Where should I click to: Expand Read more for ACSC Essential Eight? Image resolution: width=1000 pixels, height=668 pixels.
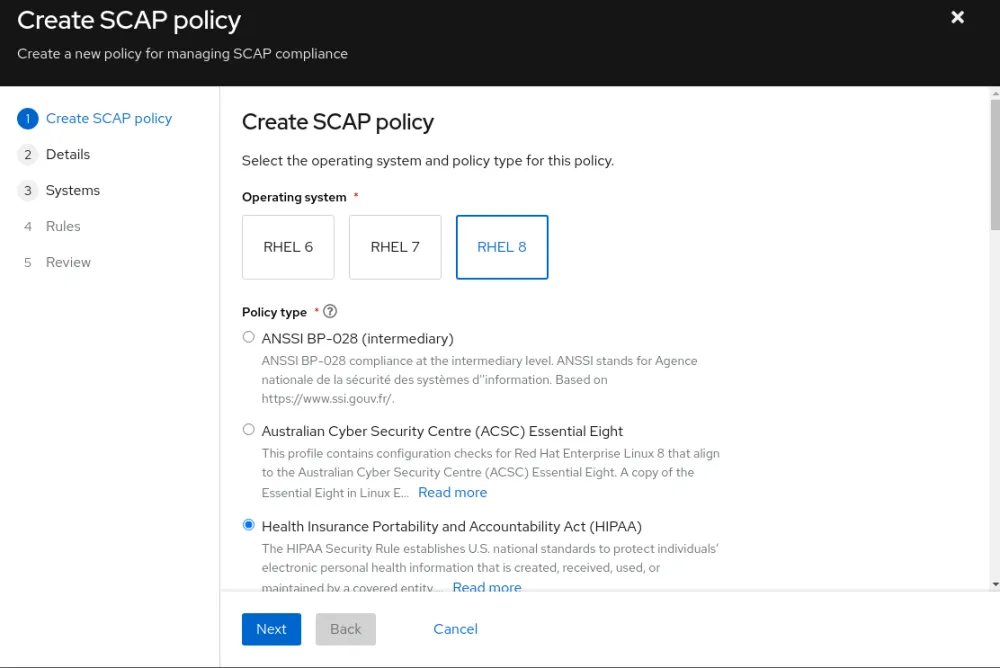452,492
